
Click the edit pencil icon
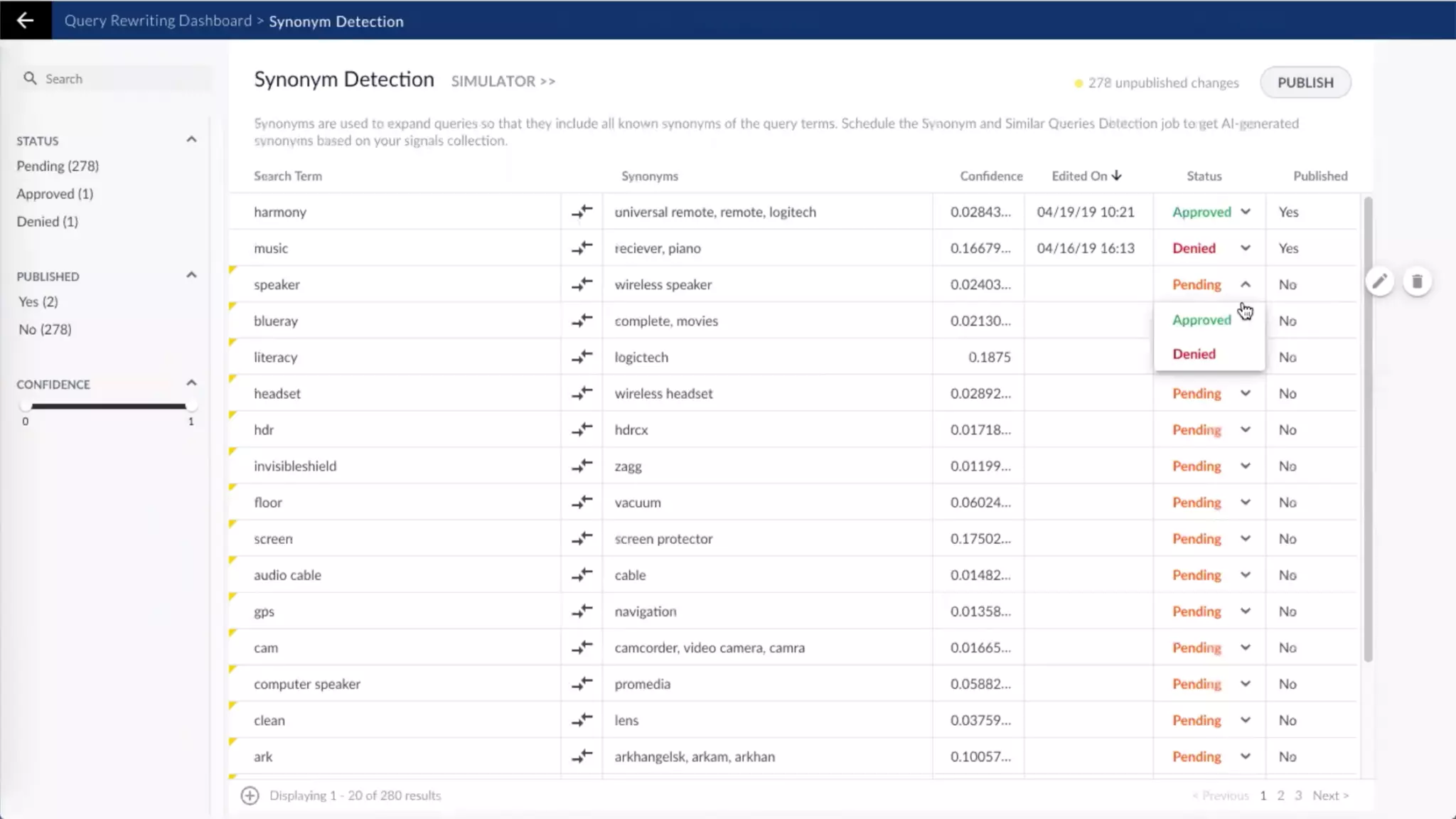click(1379, 282)
